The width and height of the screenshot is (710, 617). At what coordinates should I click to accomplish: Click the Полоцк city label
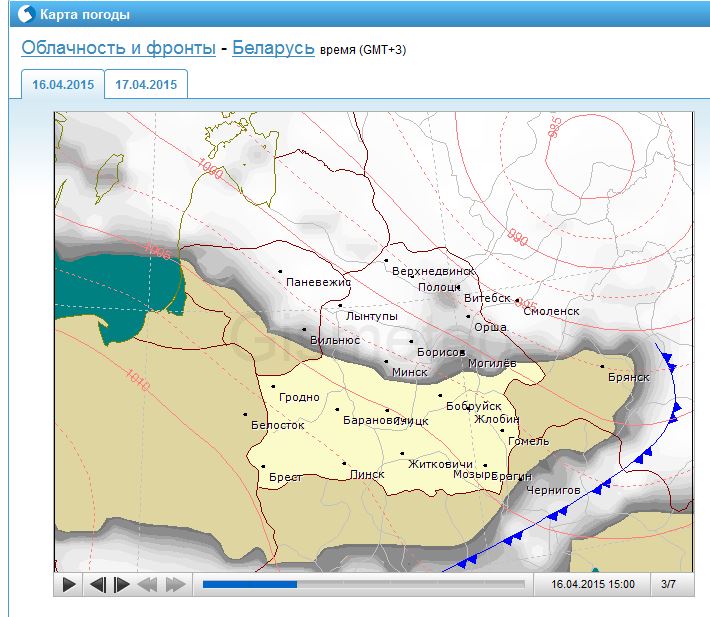point(439,287)
